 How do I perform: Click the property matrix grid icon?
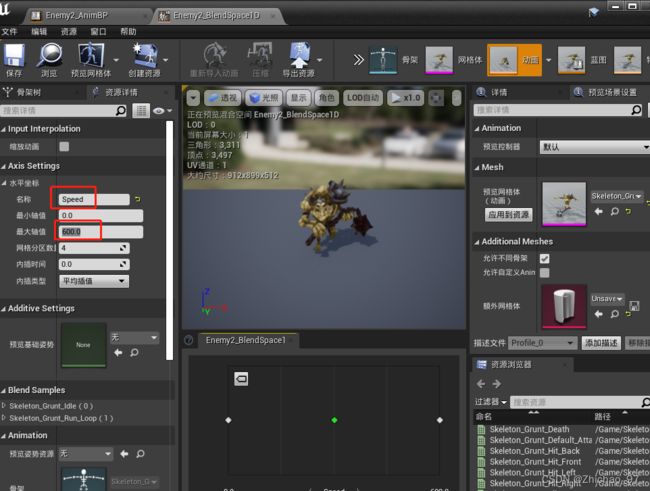pyautogui.click(x=141, y=111)
